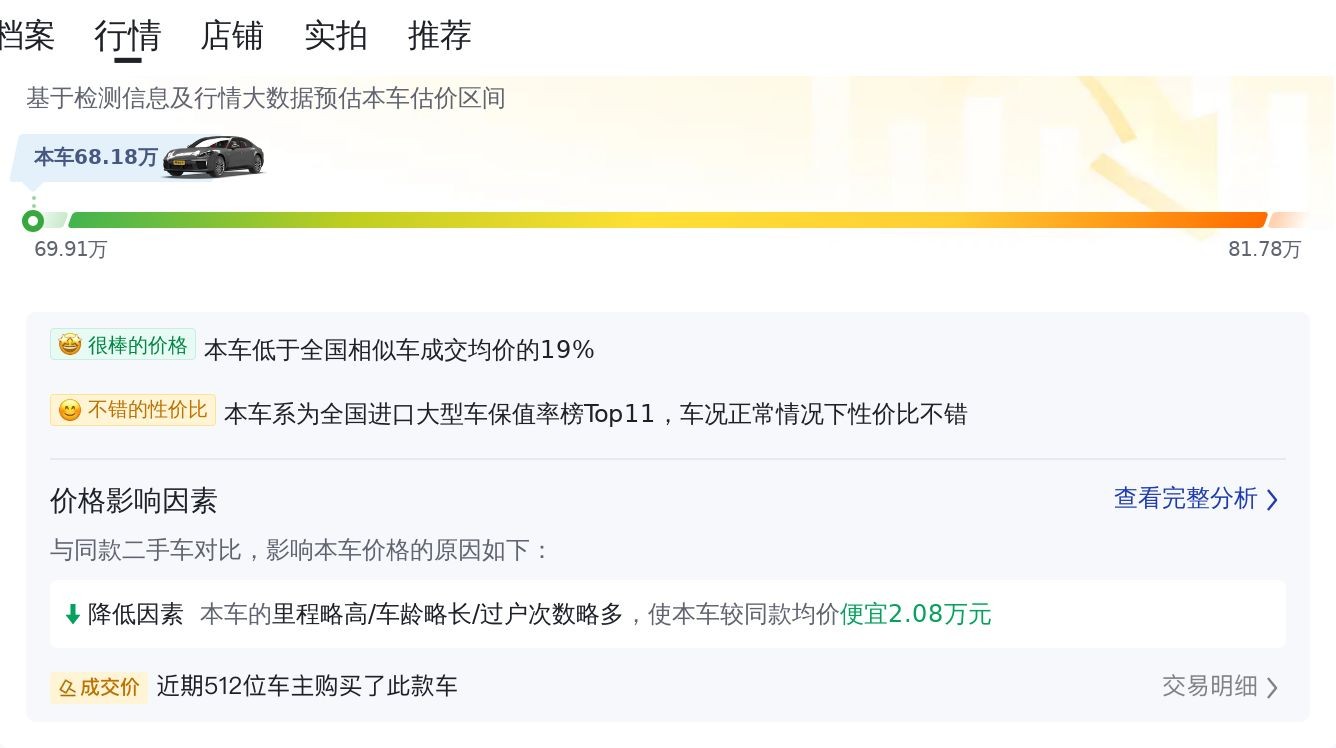Select the 行情 tab

click(127, 36)
